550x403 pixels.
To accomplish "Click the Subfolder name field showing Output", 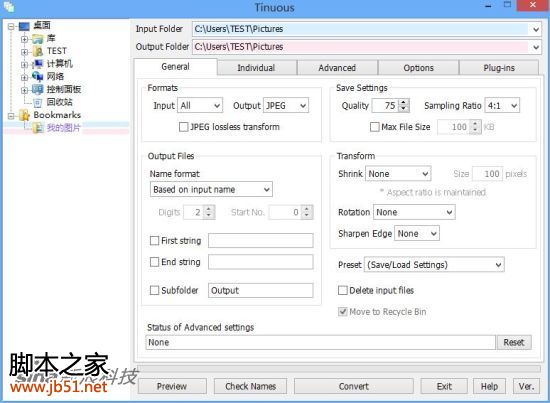I will pyautogui.click(x=261, y=290).
